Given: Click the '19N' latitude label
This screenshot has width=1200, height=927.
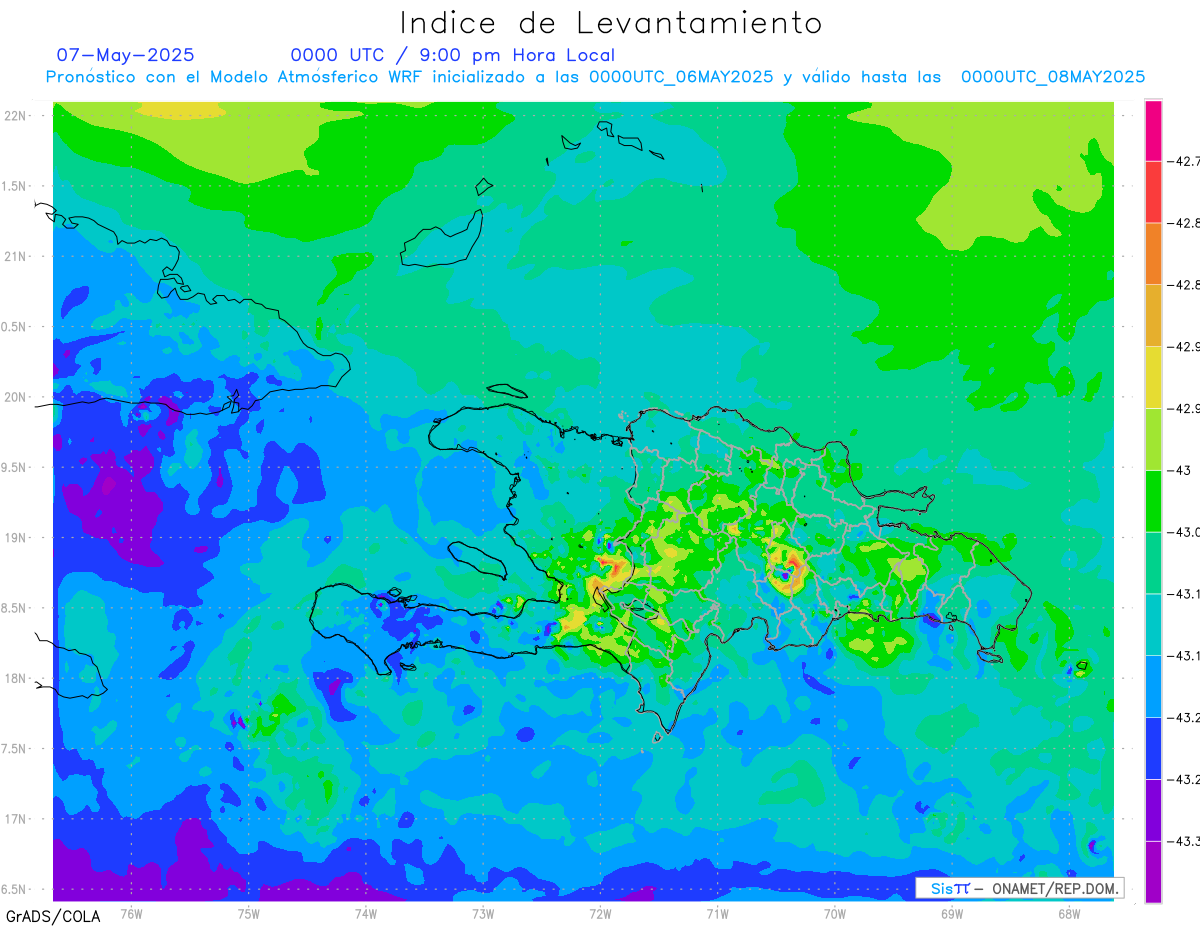Looking at the screenshot, I should click(15, 538).
